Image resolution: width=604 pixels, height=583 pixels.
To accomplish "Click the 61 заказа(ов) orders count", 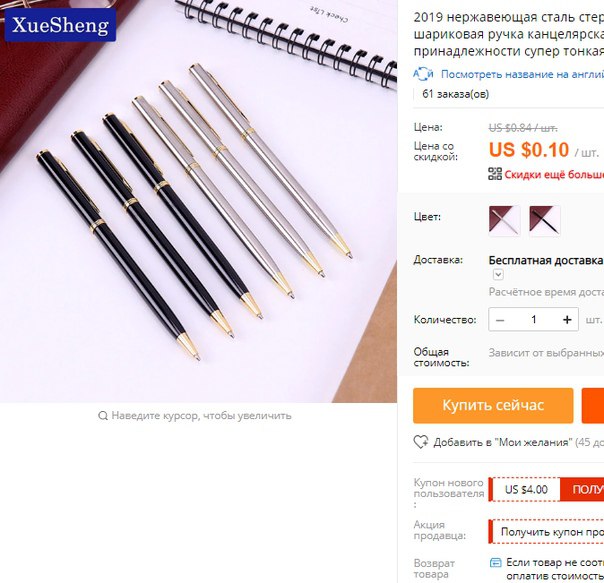I will point(456,94).
